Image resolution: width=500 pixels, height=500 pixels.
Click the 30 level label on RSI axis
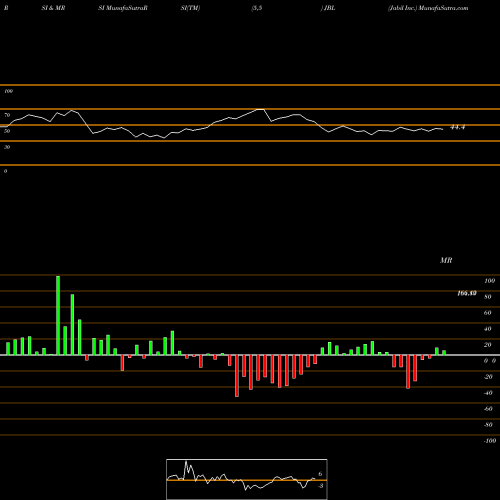(7, 147)
